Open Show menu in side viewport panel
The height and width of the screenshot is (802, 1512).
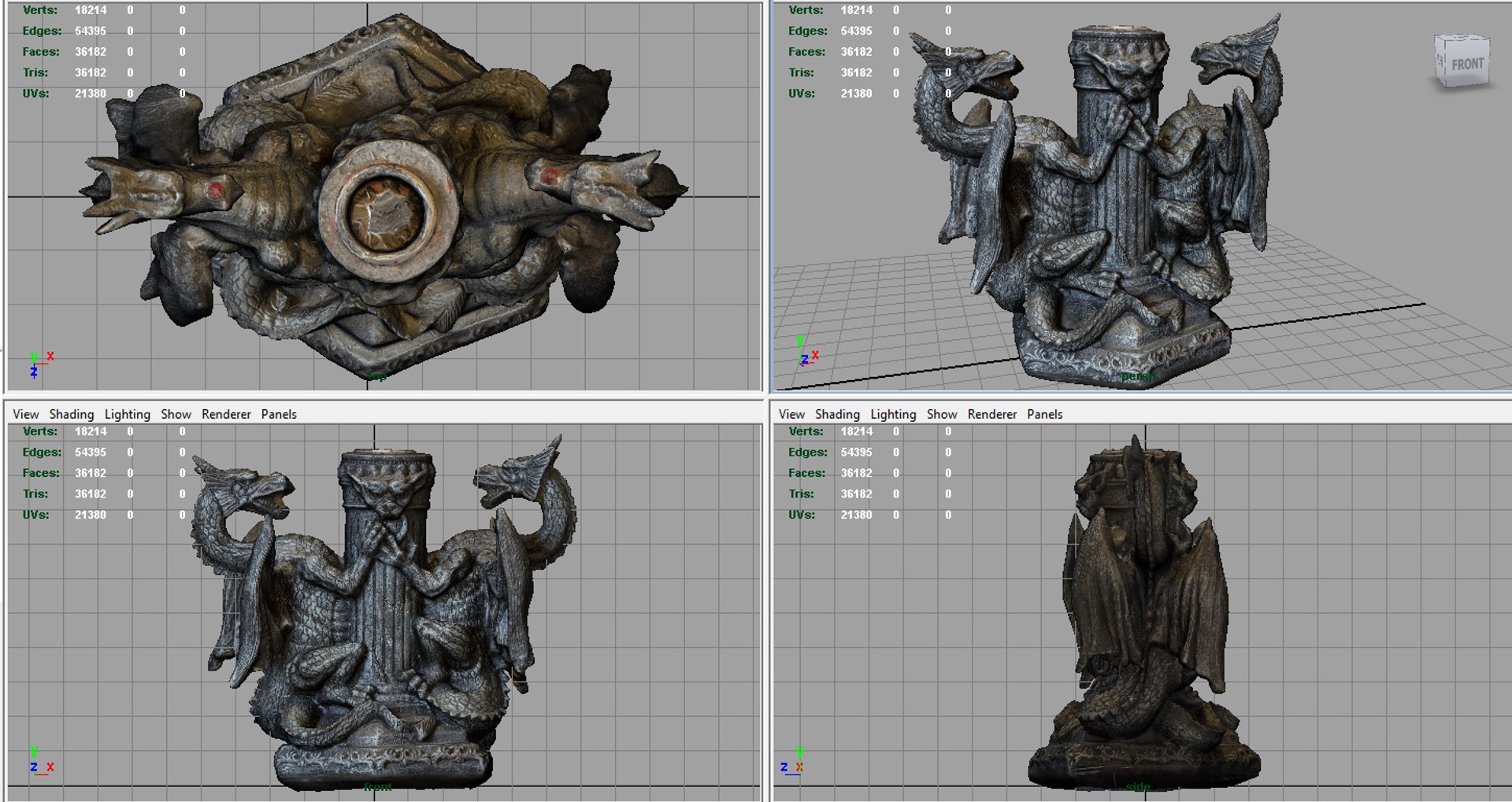click(x=943, y=414)
